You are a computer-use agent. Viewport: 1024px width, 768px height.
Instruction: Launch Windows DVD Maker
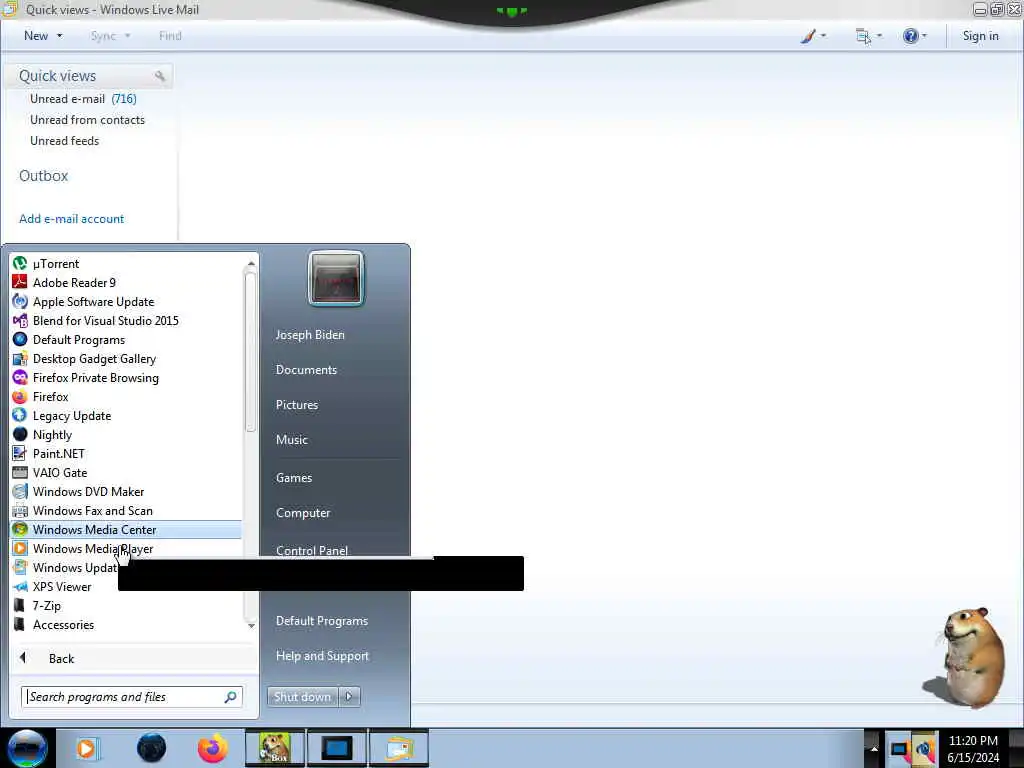coord(126,491)
